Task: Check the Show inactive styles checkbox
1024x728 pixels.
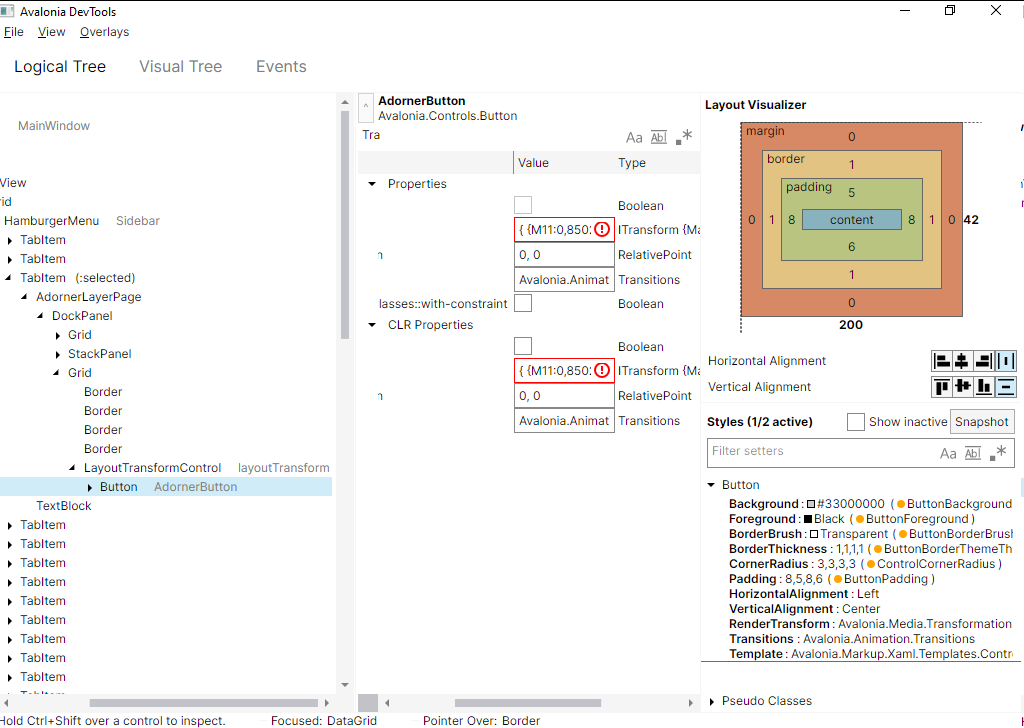Action: pos(856,421)
